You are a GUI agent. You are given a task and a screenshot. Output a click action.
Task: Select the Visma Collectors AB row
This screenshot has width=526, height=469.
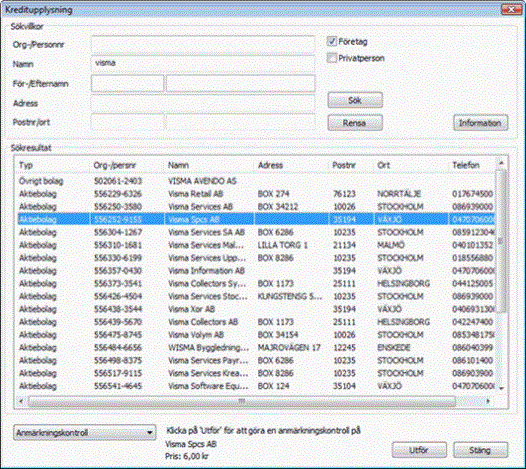pyautogui.click(x=256, y=322)
